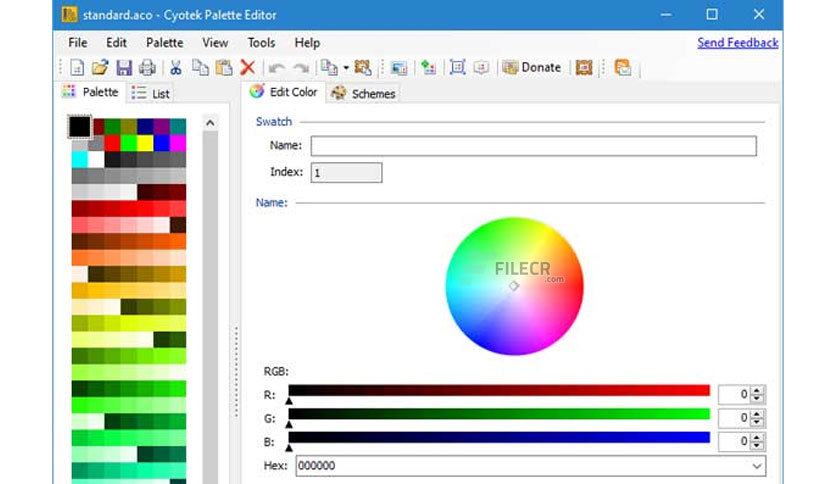Decrease the G value with down spinner
Viewport: 836px width, 484px height.
coord(757,422)
